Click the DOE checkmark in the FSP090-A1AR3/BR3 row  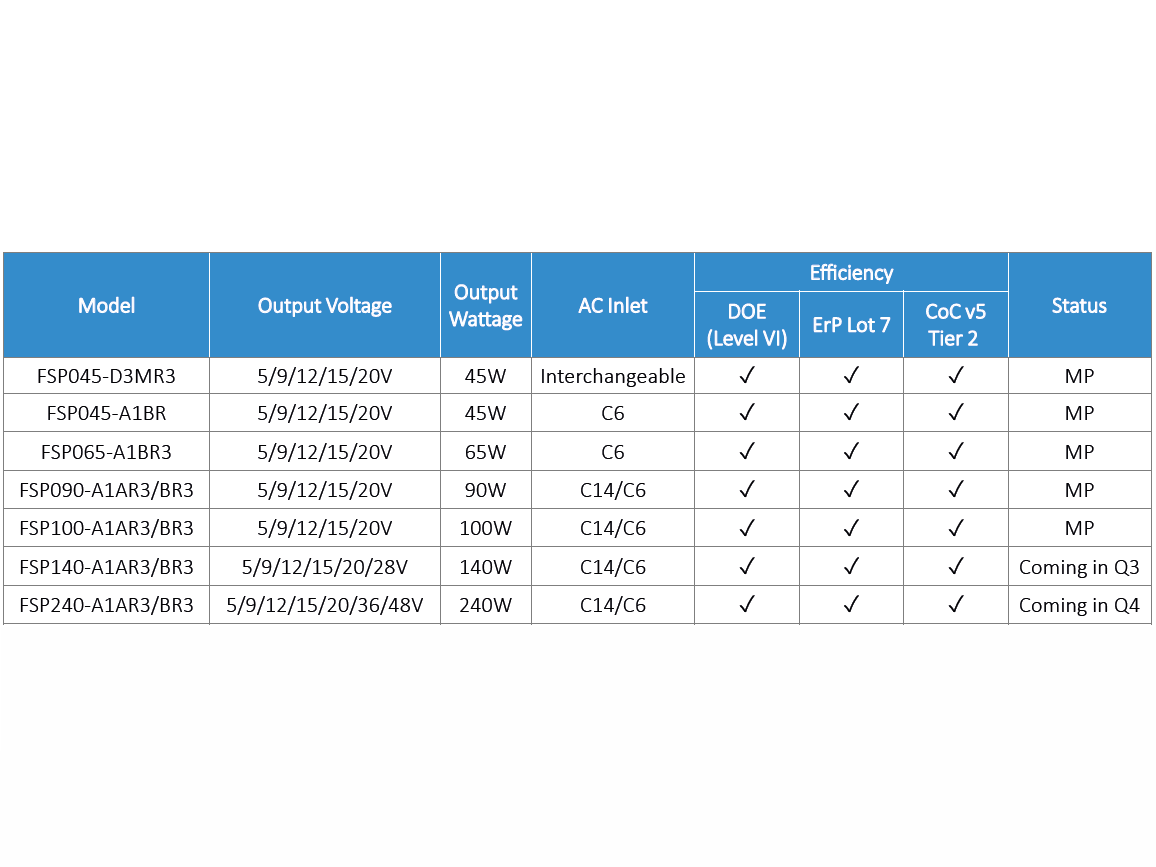pos(747,490)
